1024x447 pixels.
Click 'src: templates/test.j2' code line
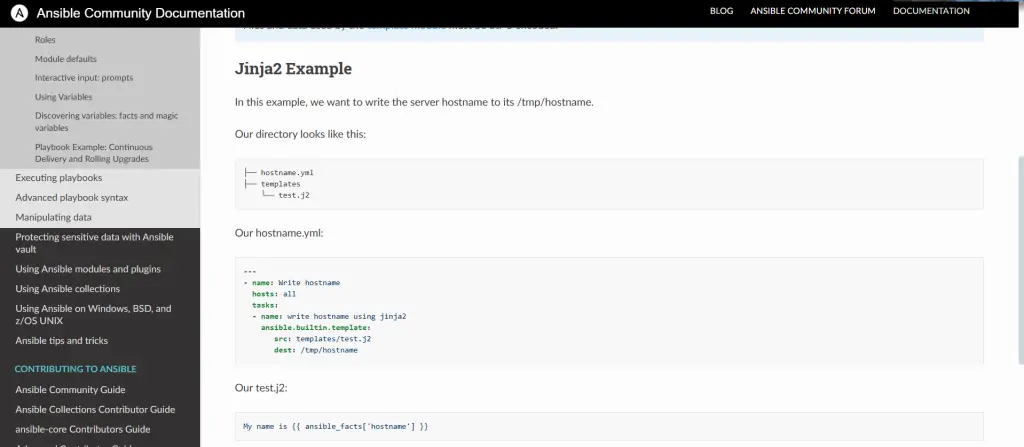tap(323, 339)
